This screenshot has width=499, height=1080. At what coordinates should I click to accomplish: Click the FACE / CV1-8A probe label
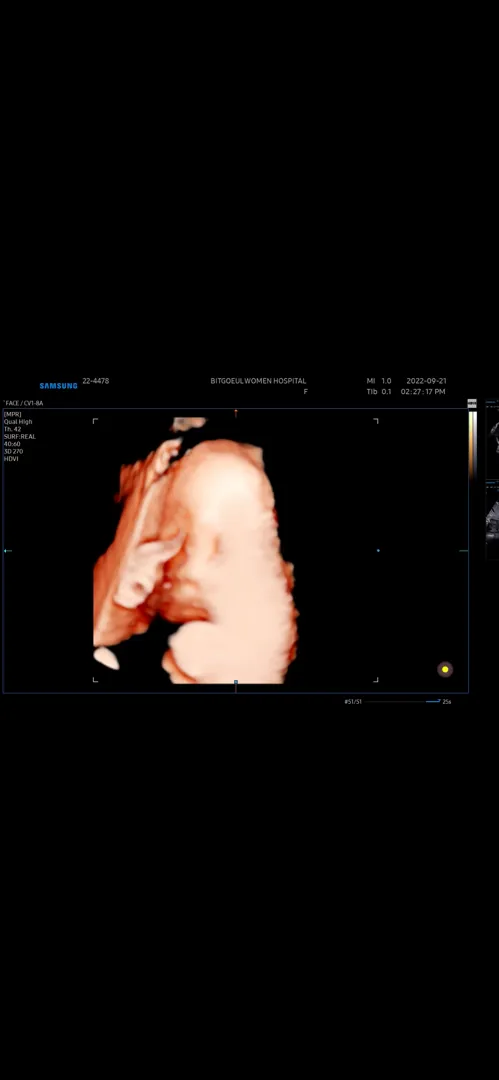point(24,403)
